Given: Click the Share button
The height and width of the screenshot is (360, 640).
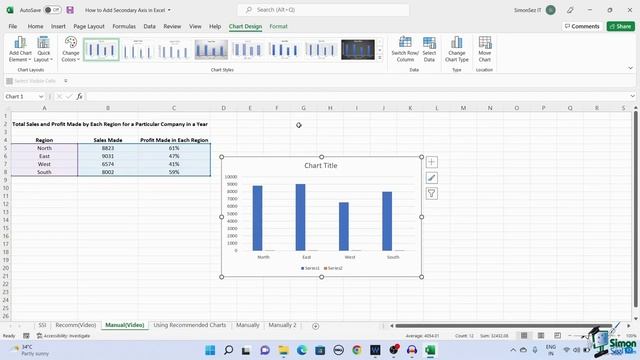Looking at the screenshot, I should [x=620, y=26].
